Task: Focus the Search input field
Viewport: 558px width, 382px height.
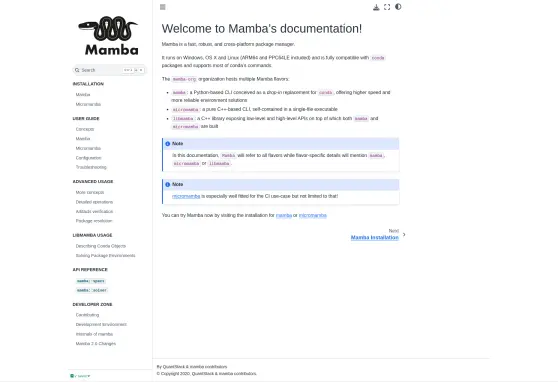Action: click(x=110, y=70)
